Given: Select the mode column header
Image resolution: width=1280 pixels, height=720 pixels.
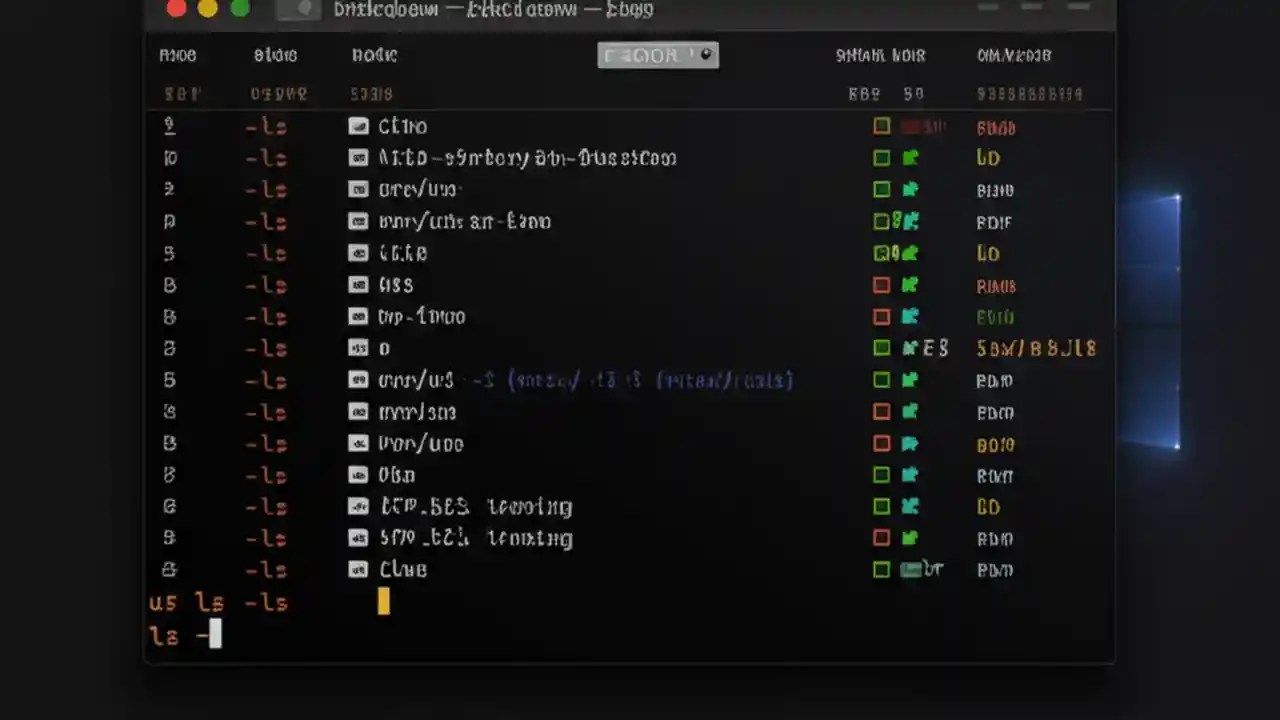Looking at the screenshot, I should [178, 55].
